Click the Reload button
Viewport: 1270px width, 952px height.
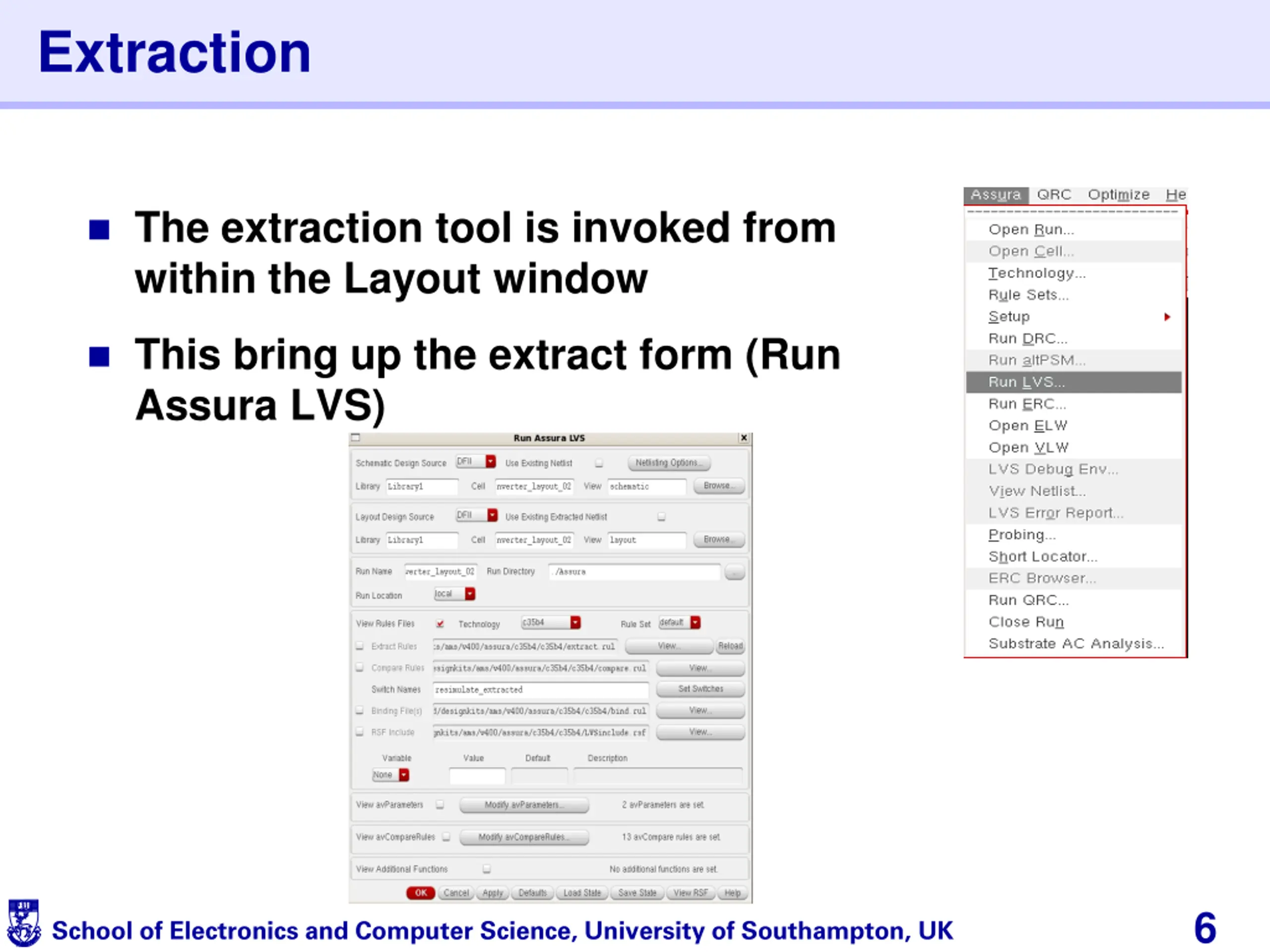(730, 646)
